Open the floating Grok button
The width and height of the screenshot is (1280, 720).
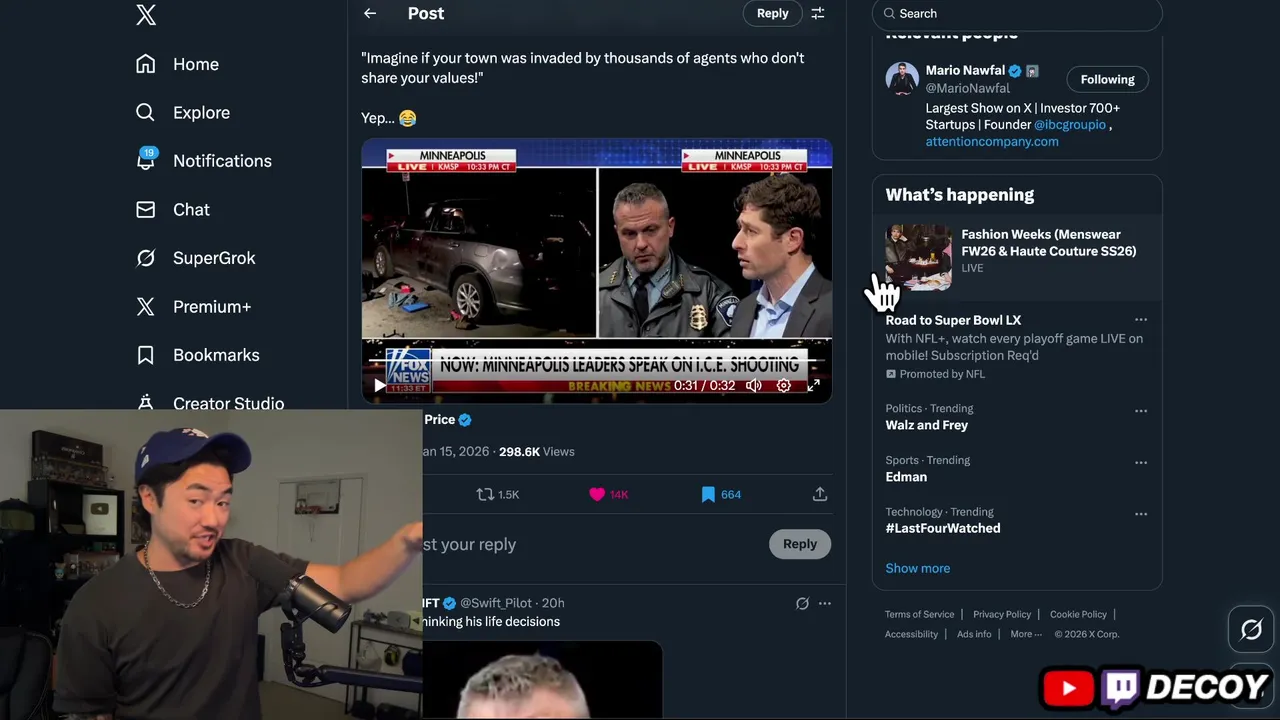pyautogui.click(x=1251, y=630)
